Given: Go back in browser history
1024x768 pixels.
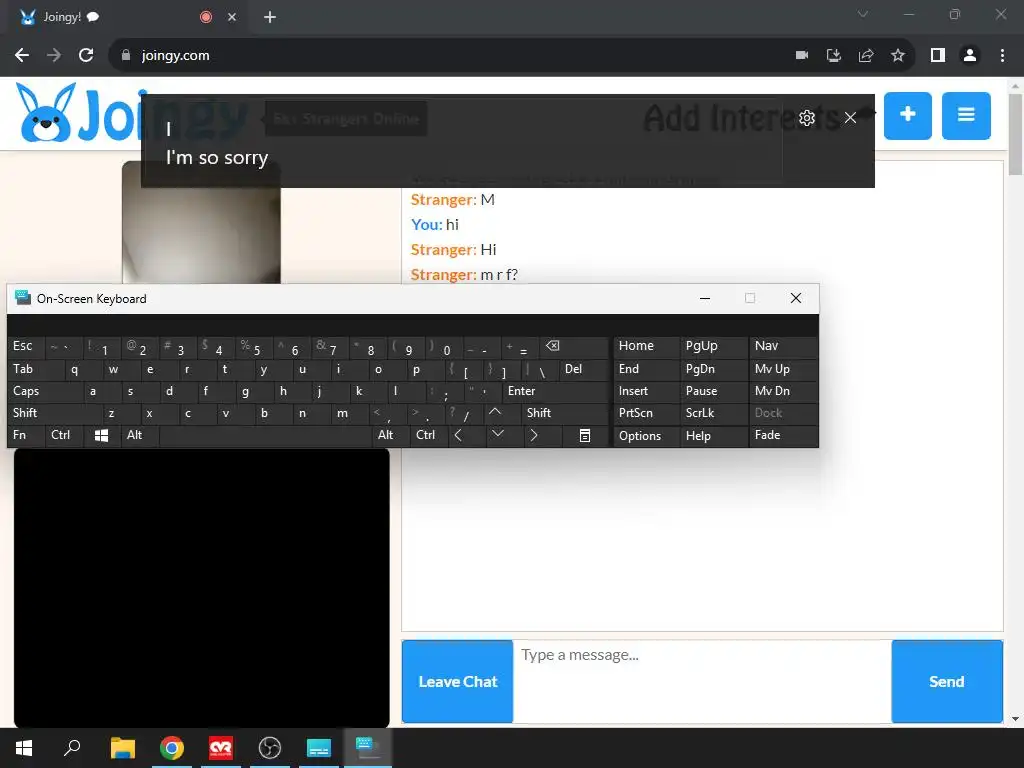Looking at the screenshot, I should [22, 56].
